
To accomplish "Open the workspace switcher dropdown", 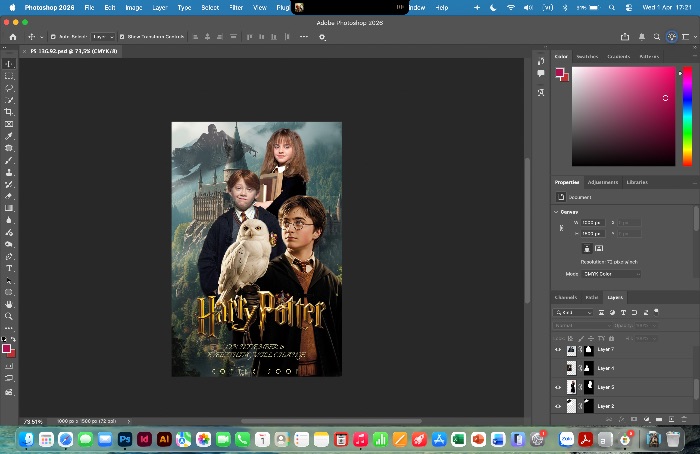I will pyautogui.click(x=688, y=37).
